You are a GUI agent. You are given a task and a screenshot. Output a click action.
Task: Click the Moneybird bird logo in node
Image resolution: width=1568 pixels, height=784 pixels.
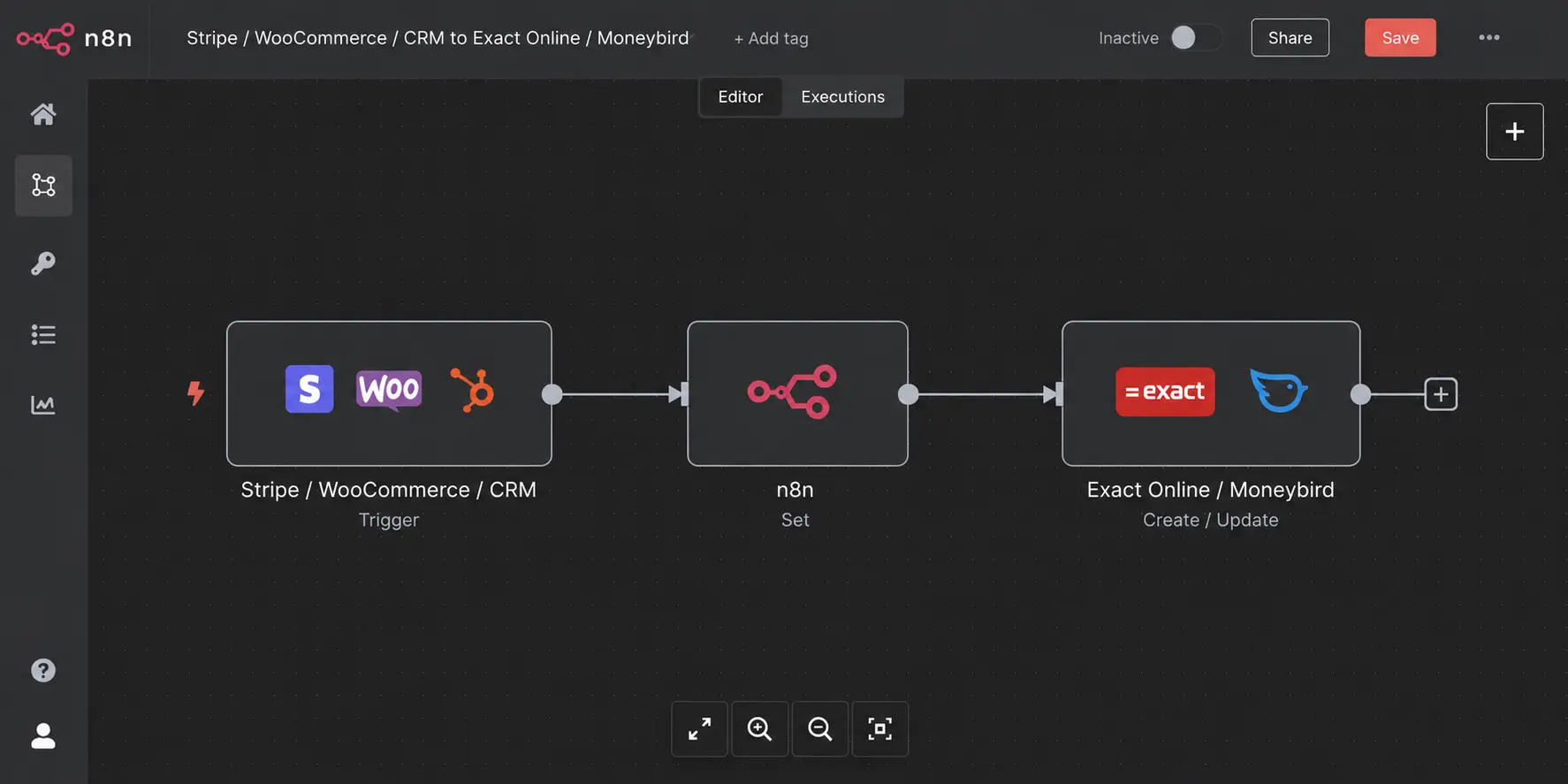point(1278,391)
